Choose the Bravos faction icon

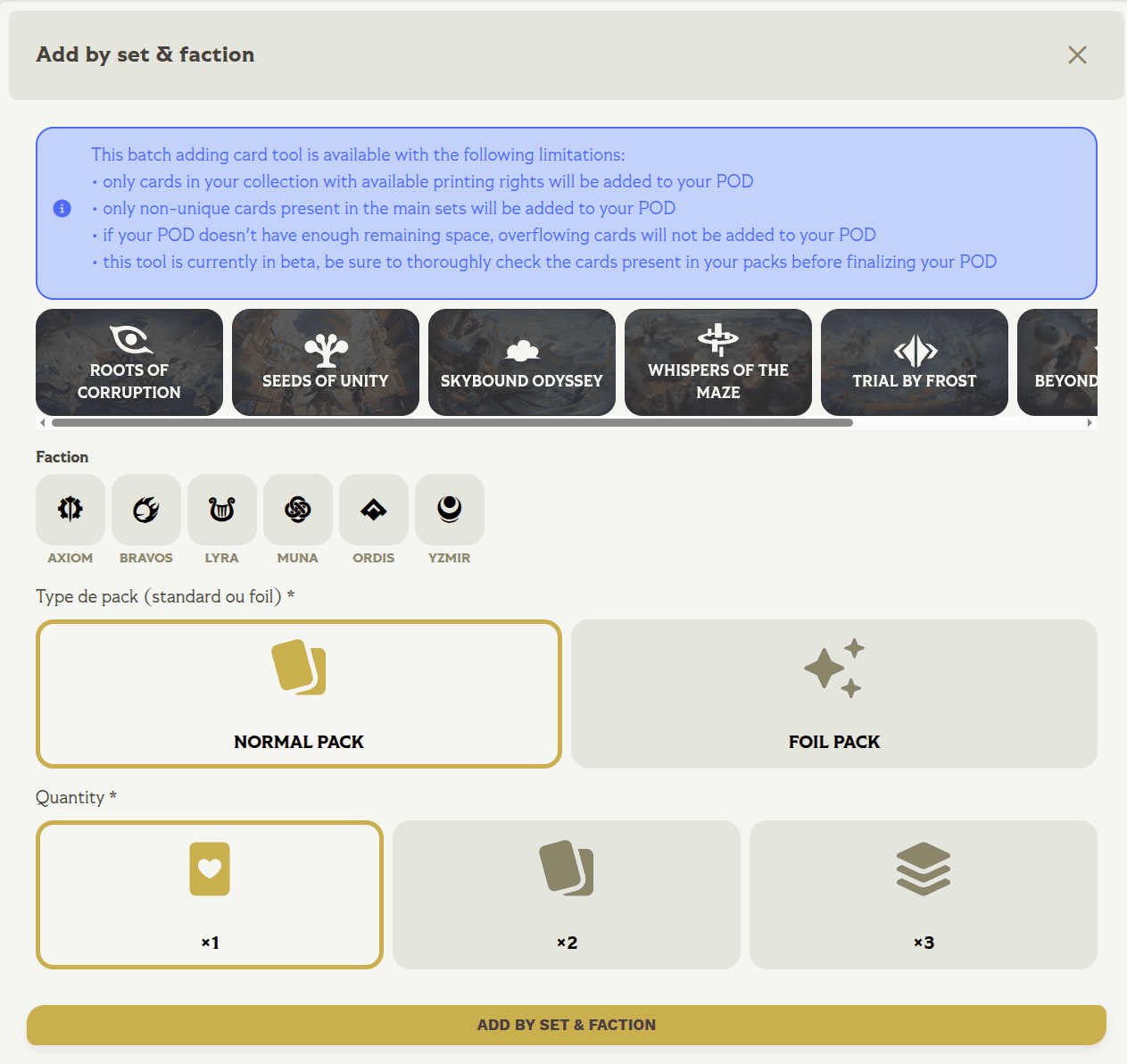click(146, 509)
